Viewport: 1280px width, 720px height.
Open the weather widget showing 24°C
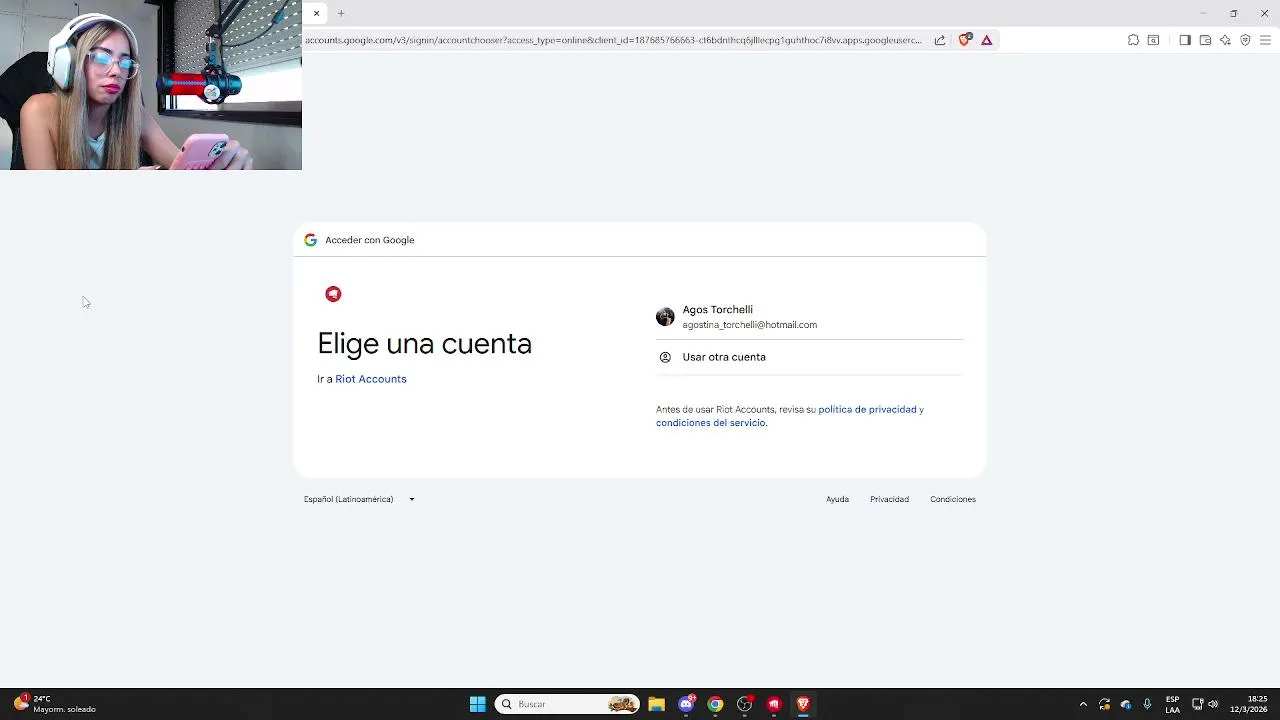(x=55, y=704)
